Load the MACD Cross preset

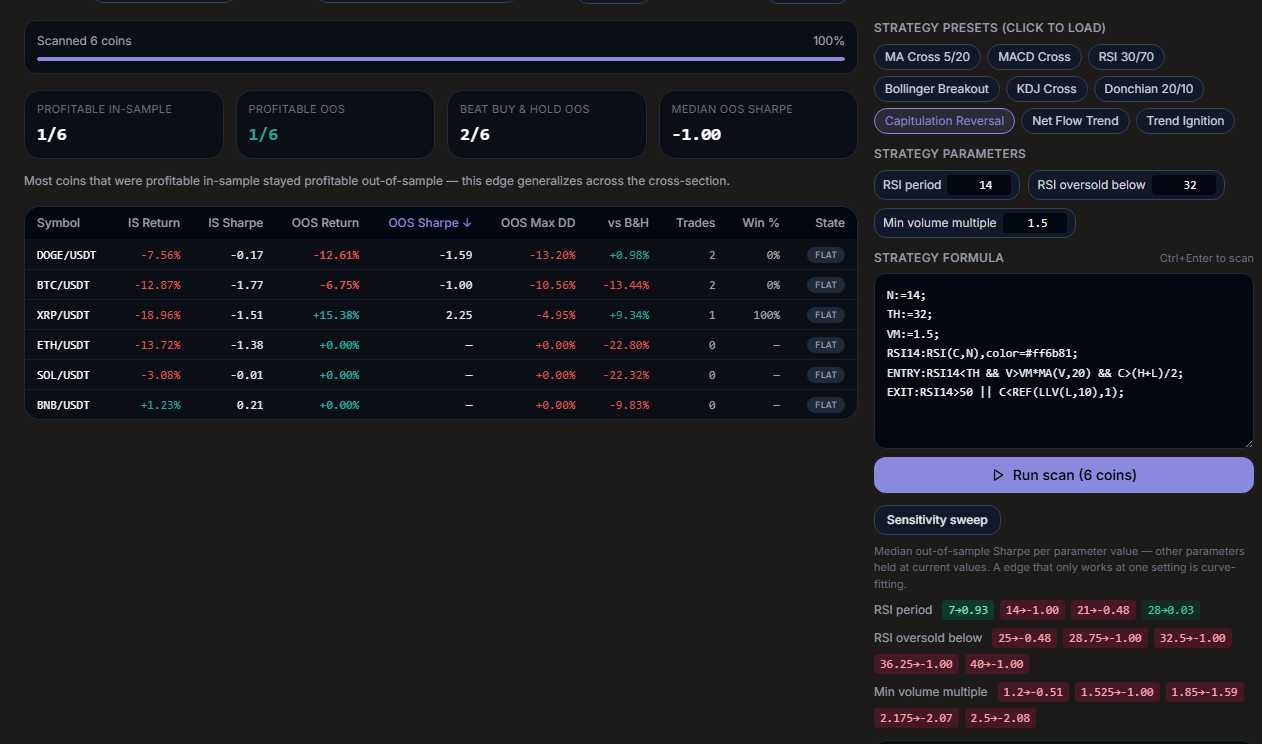click(1034, 57)
